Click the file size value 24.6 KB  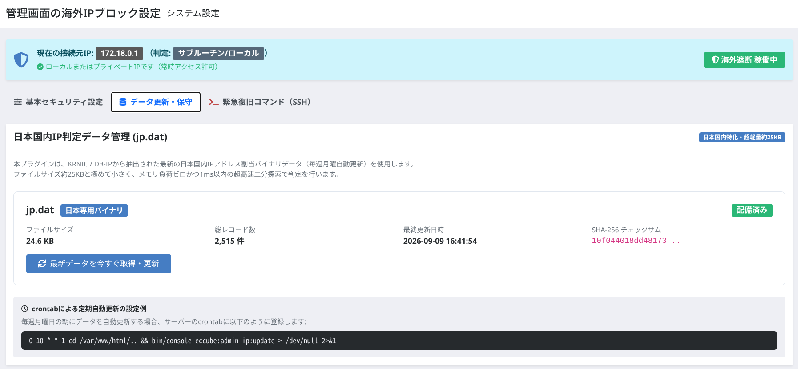coord(40,241)
